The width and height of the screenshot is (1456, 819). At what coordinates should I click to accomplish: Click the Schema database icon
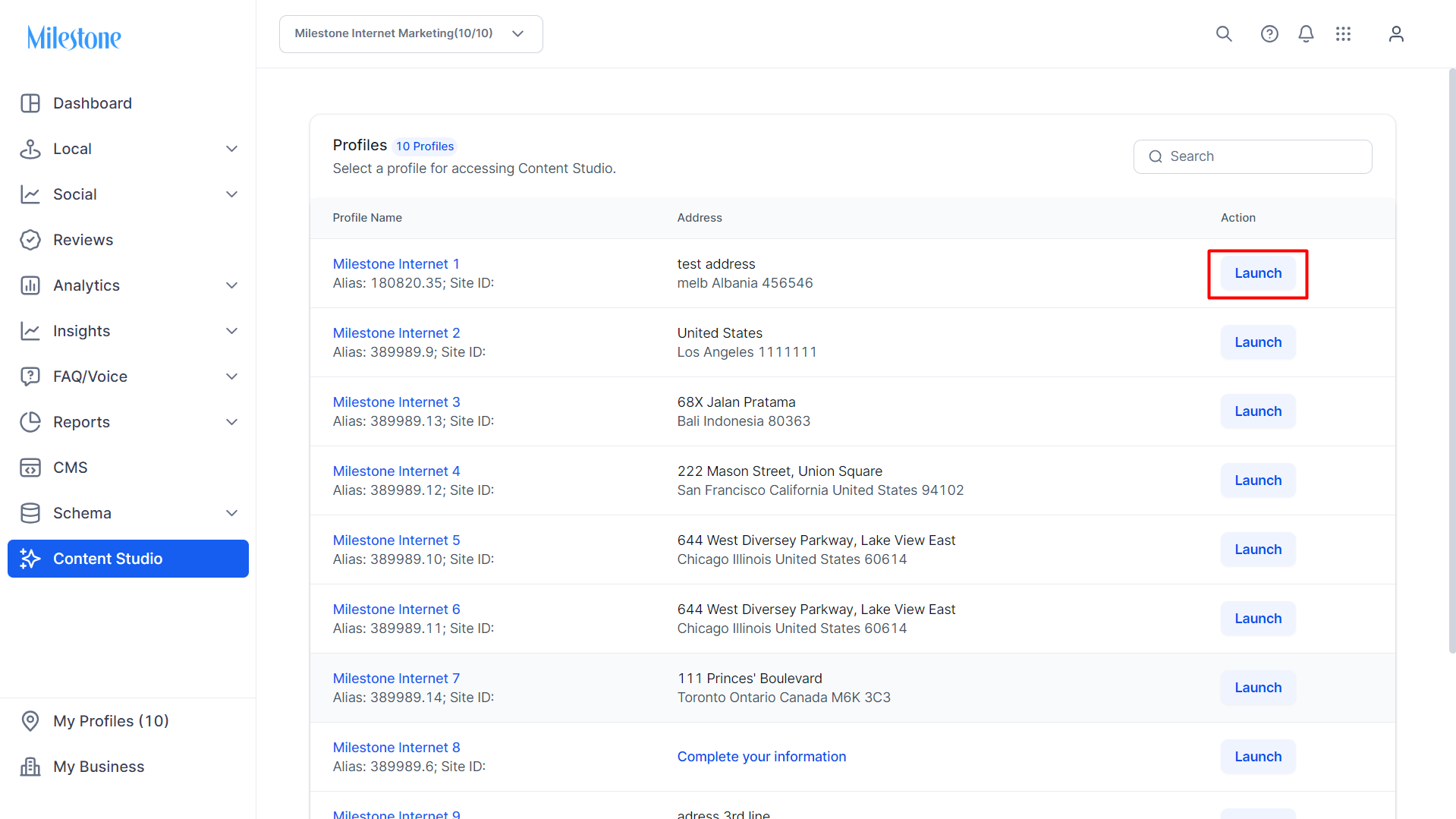pyautogui.click(x=30, y=513)
